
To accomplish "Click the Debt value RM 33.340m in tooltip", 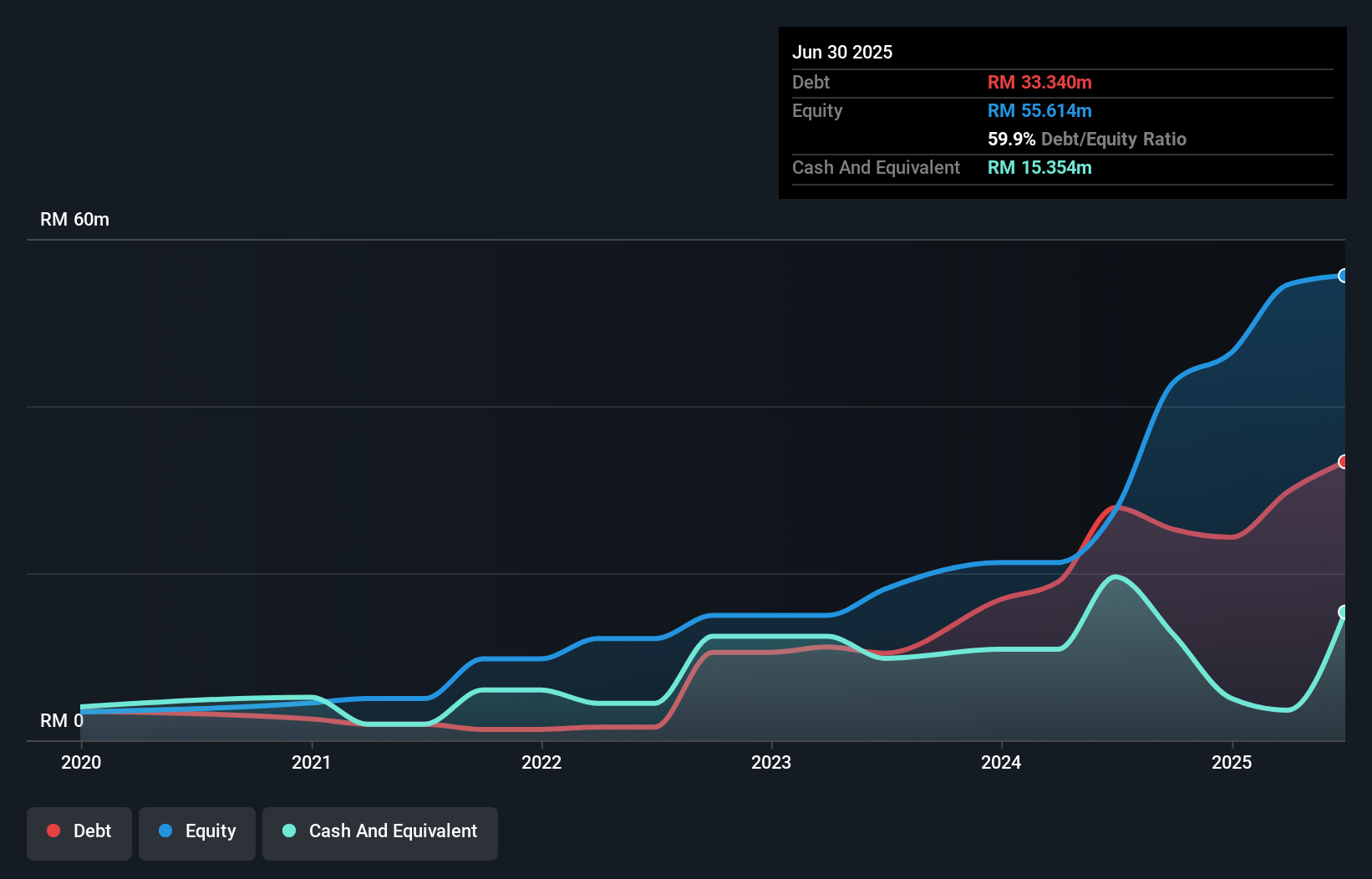I will point(1039,82).
